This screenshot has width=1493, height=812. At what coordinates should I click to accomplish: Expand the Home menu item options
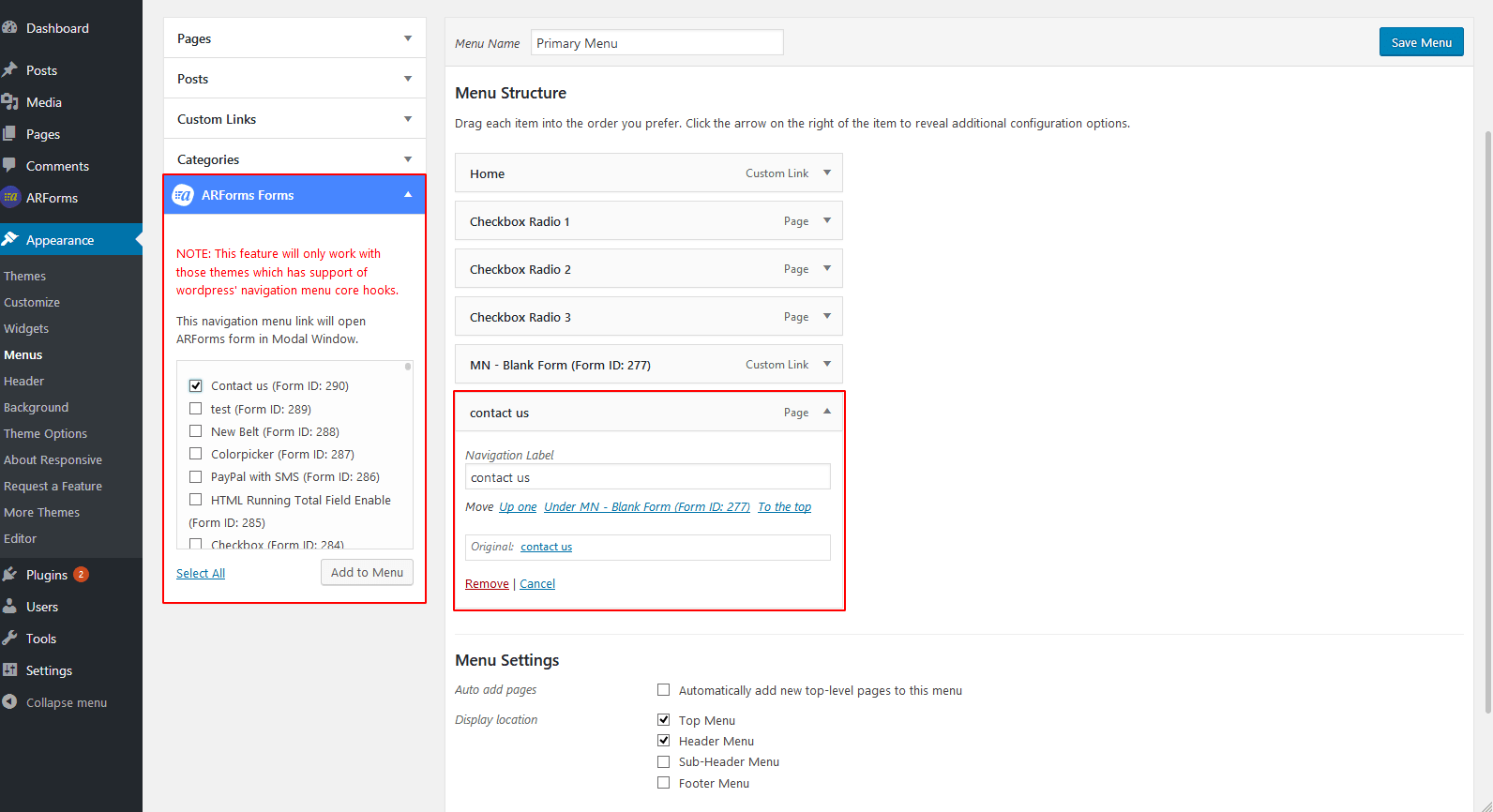click(x=826, y=173)
